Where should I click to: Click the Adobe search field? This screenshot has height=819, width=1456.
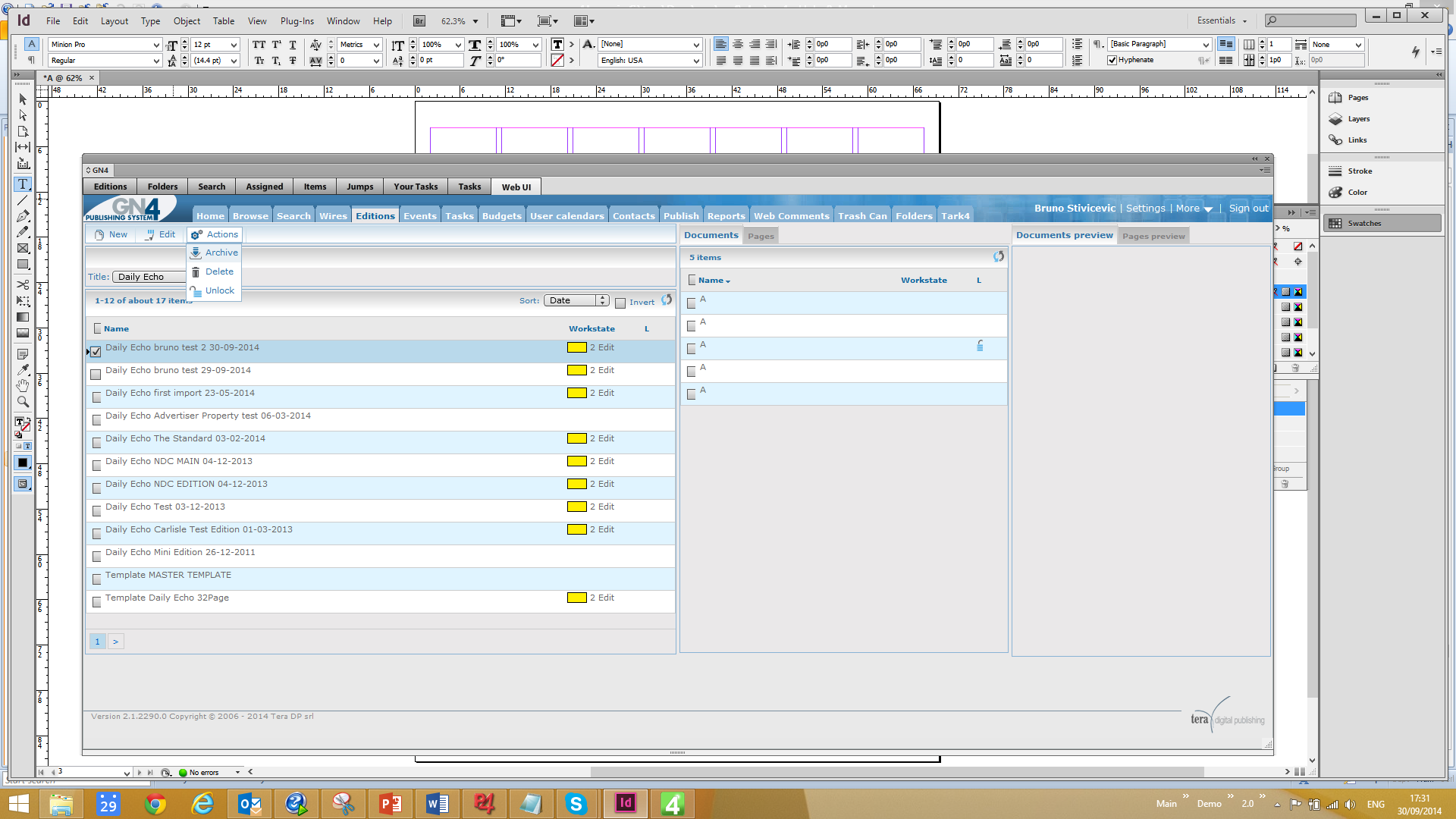click(x=1311, y=20)
